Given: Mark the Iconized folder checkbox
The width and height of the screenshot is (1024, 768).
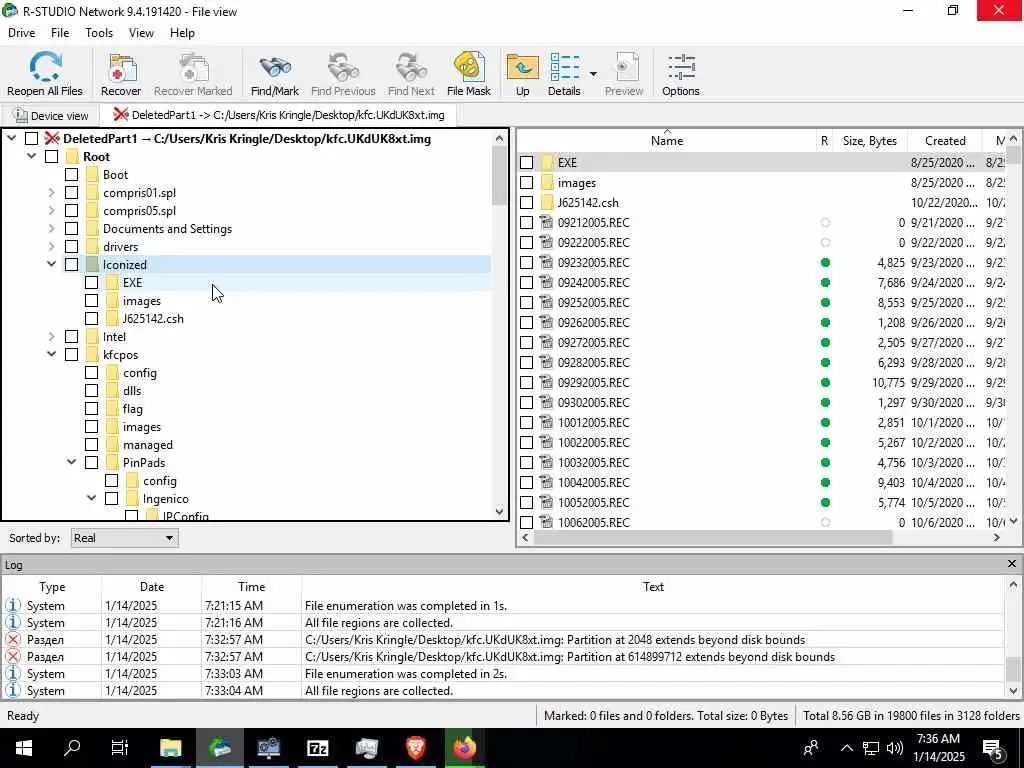Looking at the screenshot, I should 72,264.
